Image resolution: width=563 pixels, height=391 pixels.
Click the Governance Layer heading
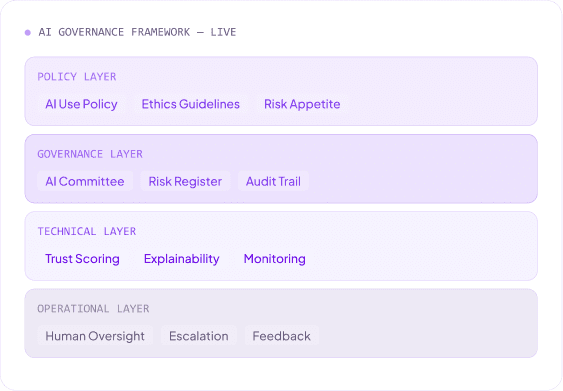[90, 154]
